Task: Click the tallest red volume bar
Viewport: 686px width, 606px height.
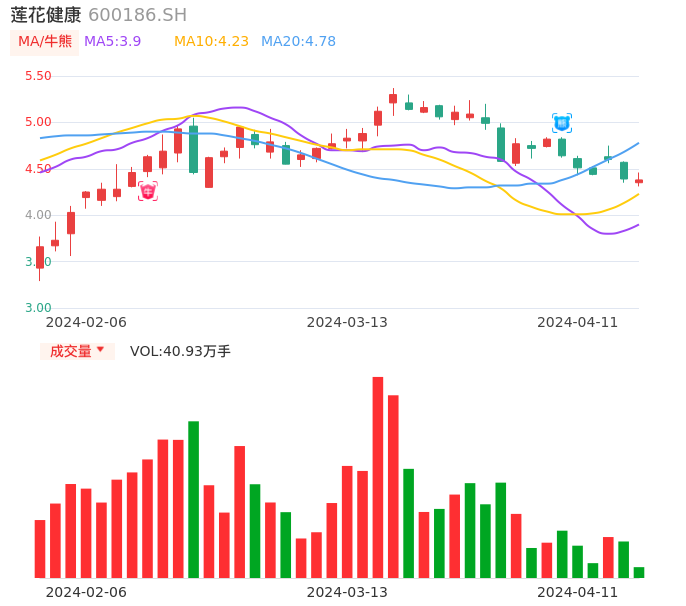Action: [378, 477]
